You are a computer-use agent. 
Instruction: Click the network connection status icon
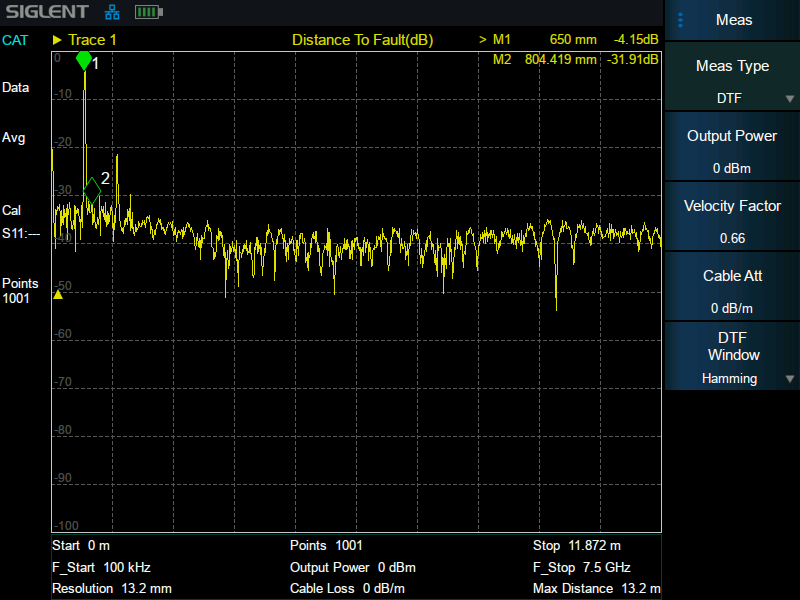pos(112,13)
